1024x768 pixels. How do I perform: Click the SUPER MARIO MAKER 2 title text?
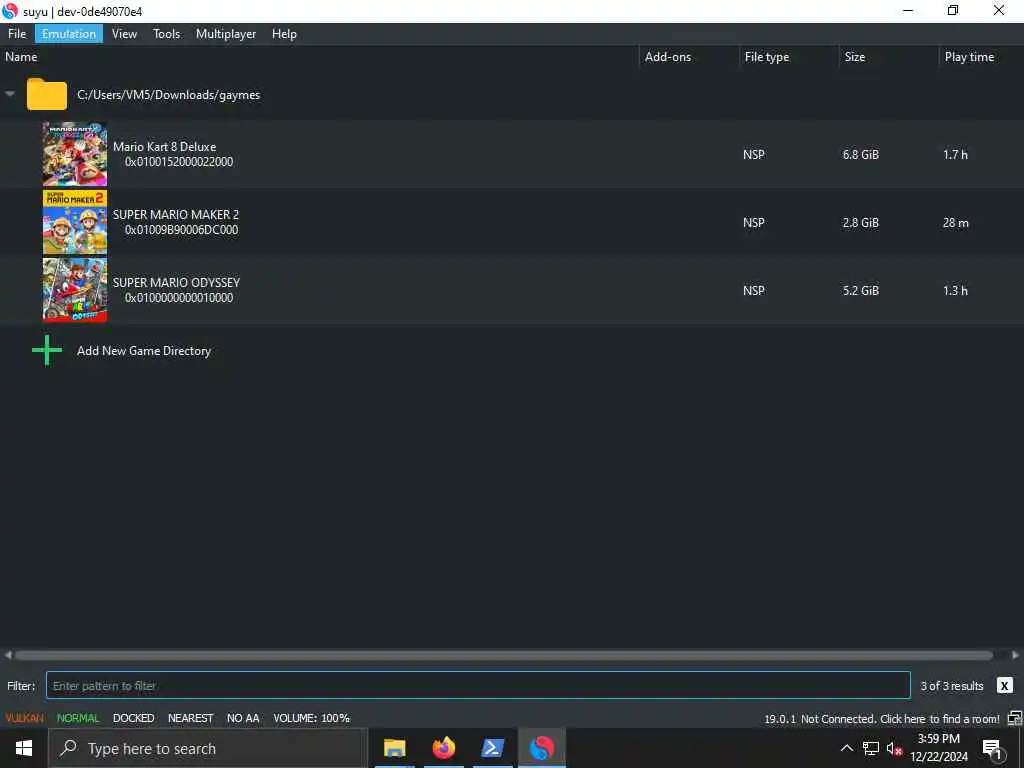coord(176,215)
